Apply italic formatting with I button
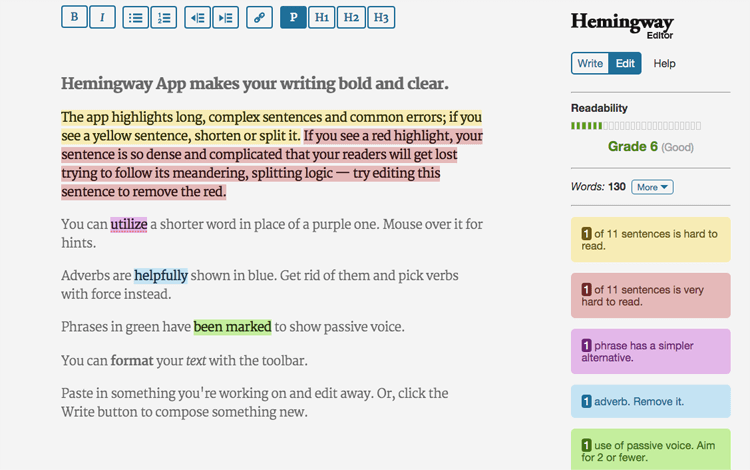 pos(102,17)
